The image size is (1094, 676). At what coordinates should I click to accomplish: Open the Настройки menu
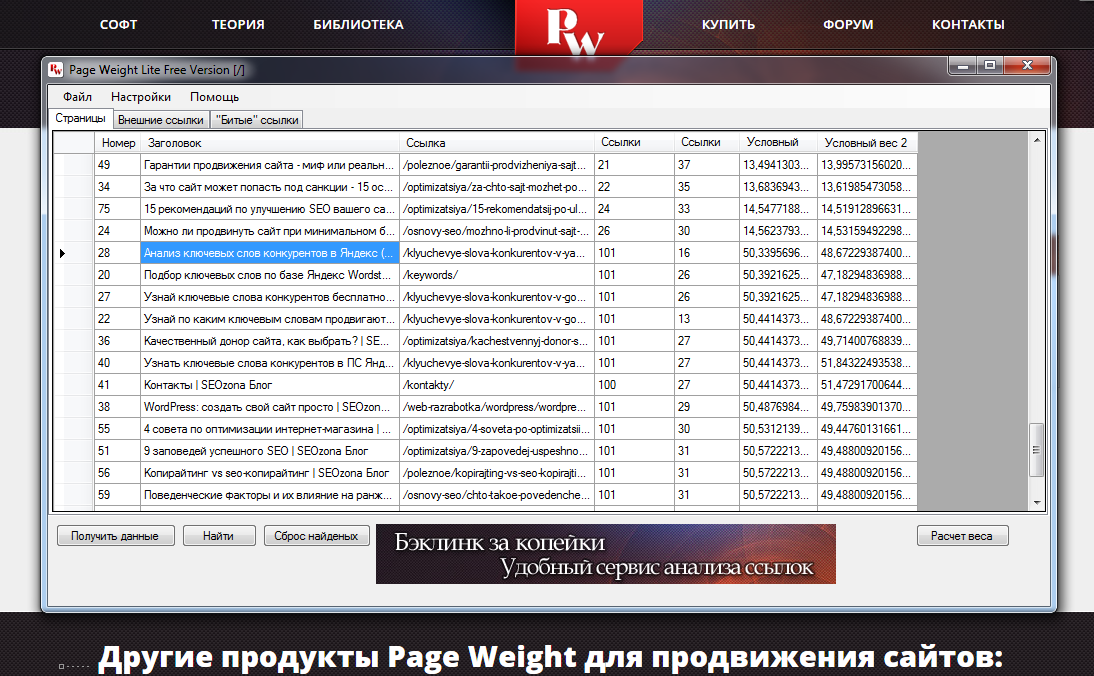(140, 97)
